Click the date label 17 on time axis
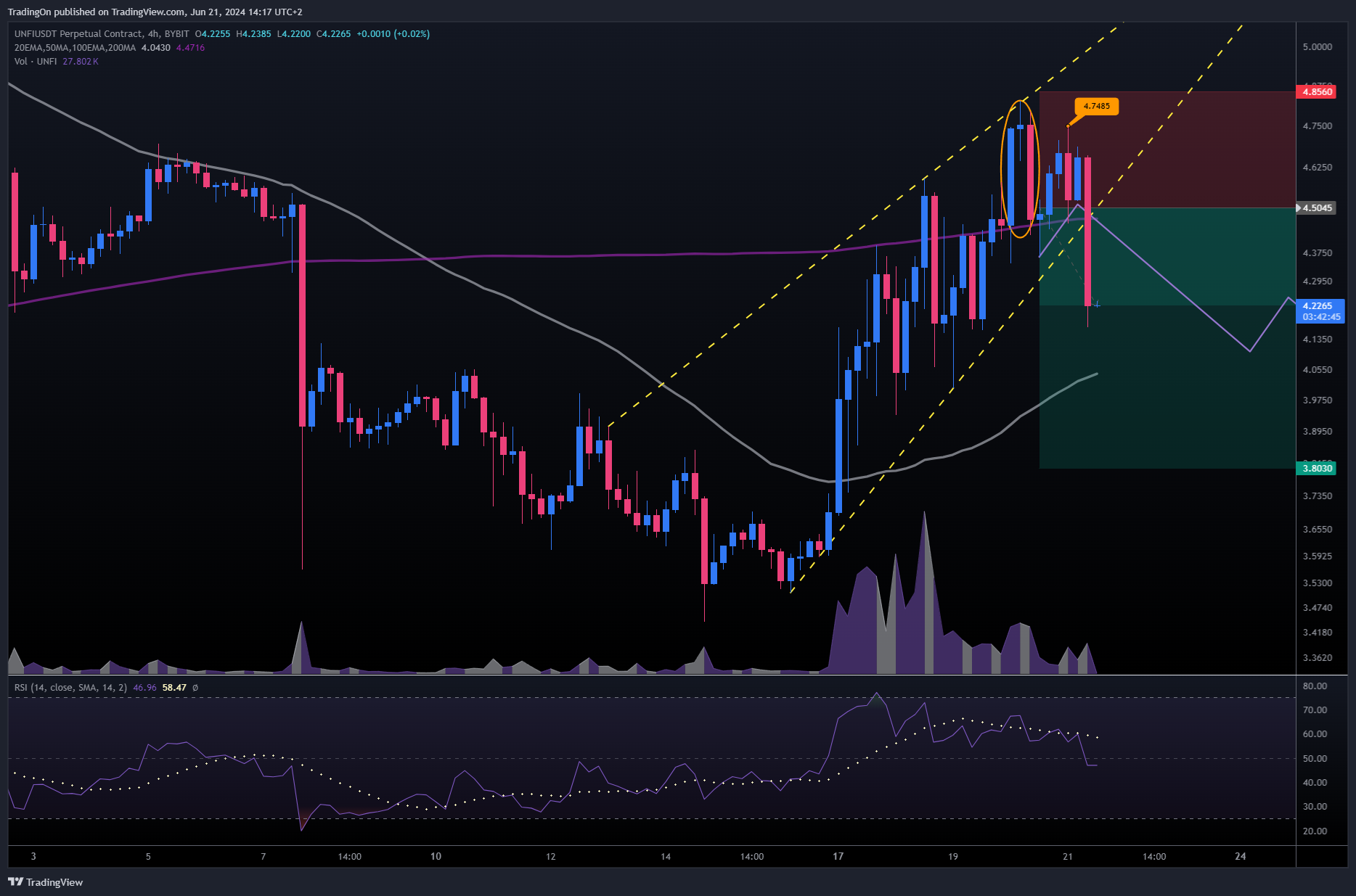Screen dimensions: 1356x896 [838, 856]
